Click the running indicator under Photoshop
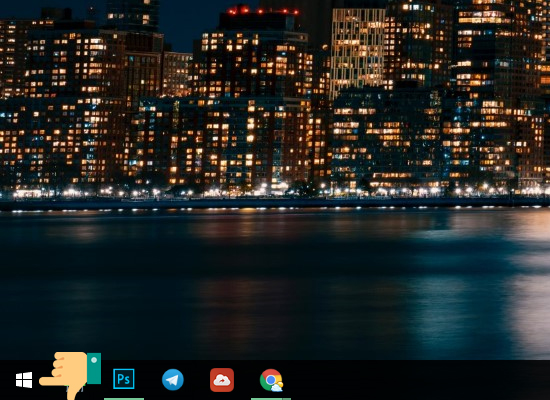The height and width of the screenshot is (400, 550). 124,399
